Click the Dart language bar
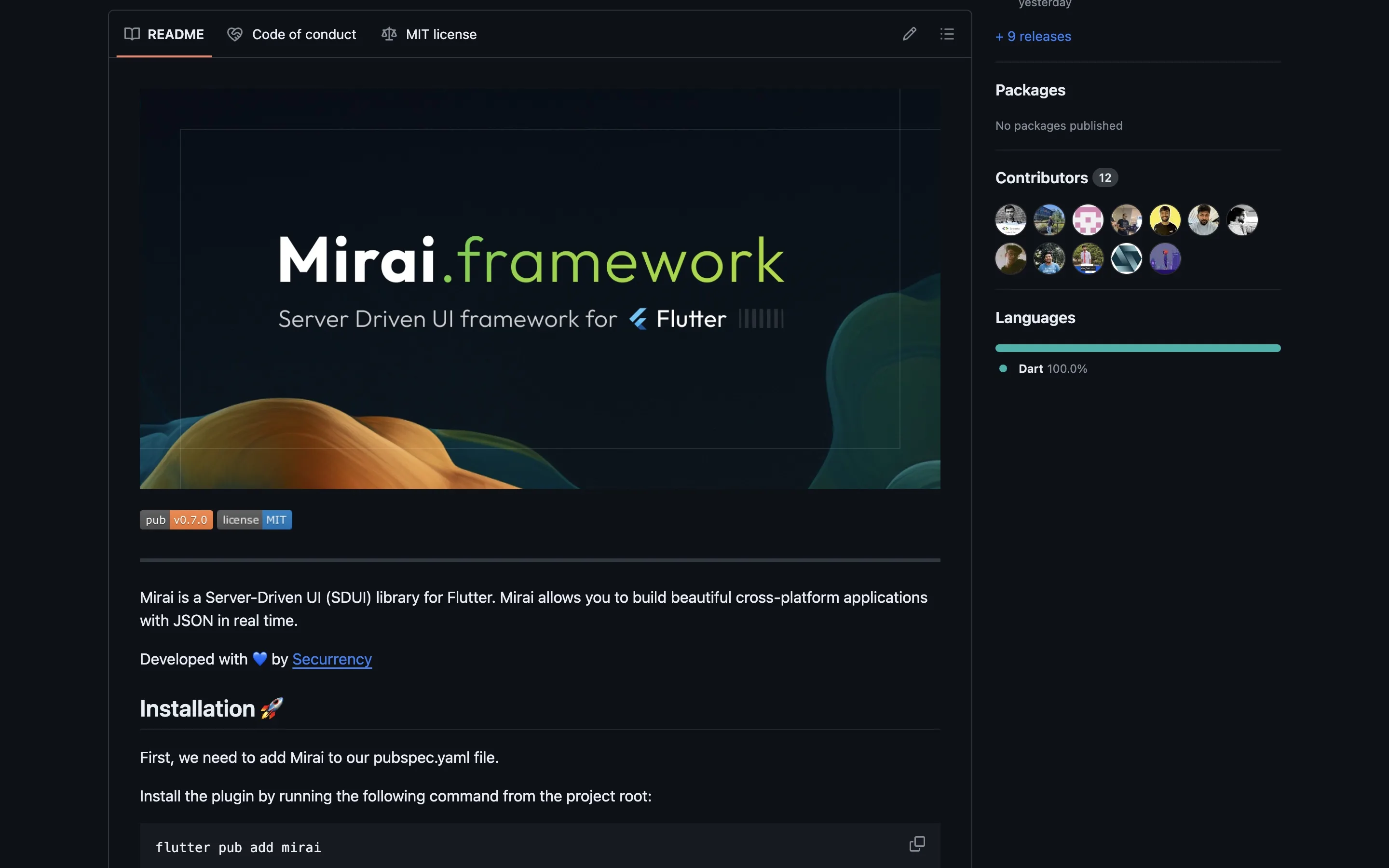Viewport: 1389px width, 868px height. tap(1138, 348)
